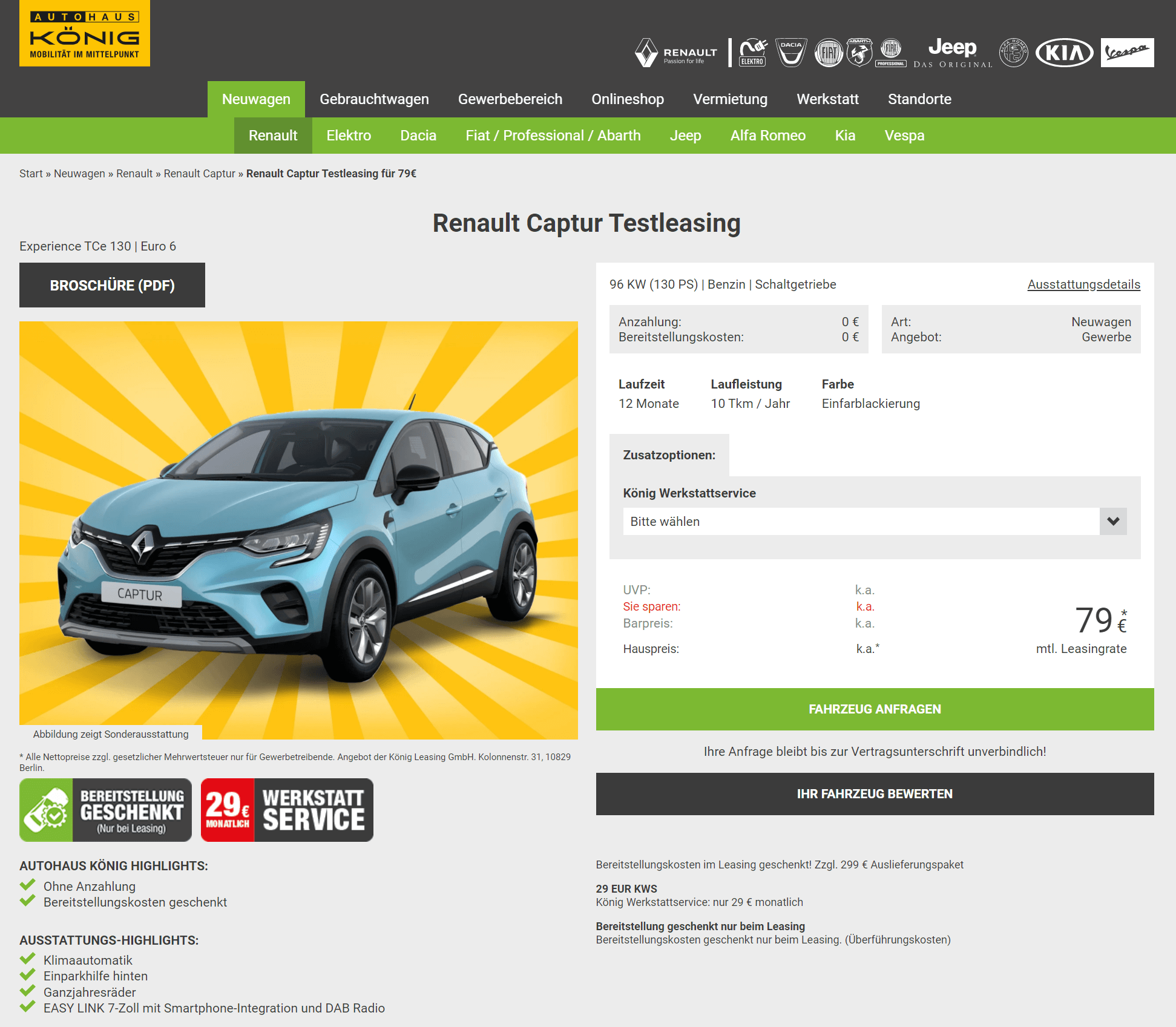Click the Ganzjahresräder highlight item

[x=90, y=993]
